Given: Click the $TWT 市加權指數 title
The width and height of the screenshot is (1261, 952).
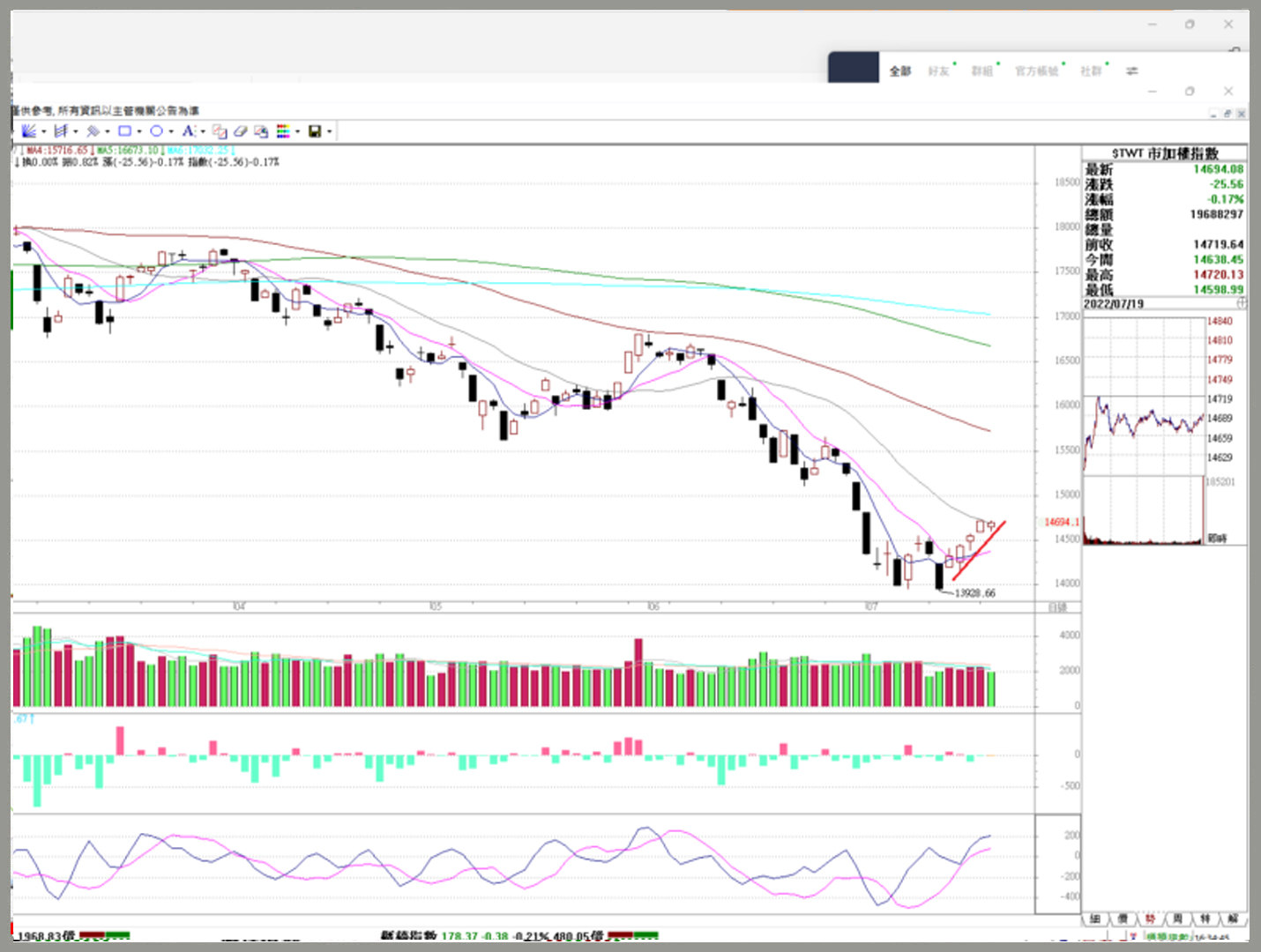Looking at the screenshot, I should point(1165,153).
